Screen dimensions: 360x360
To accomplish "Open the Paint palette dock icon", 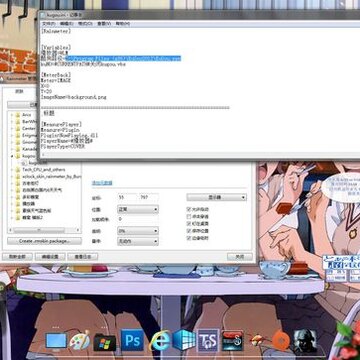I will [x=79, y=340].
